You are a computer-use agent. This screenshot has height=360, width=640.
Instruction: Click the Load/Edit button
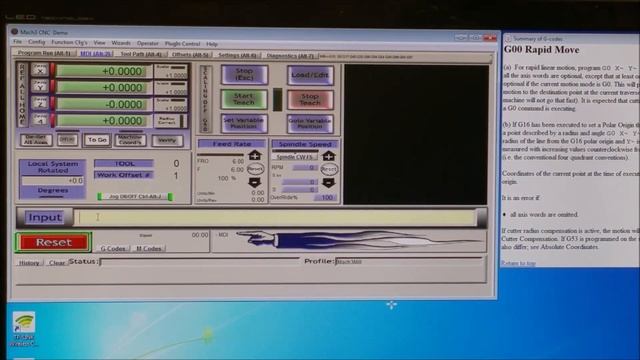pos(310,75)
